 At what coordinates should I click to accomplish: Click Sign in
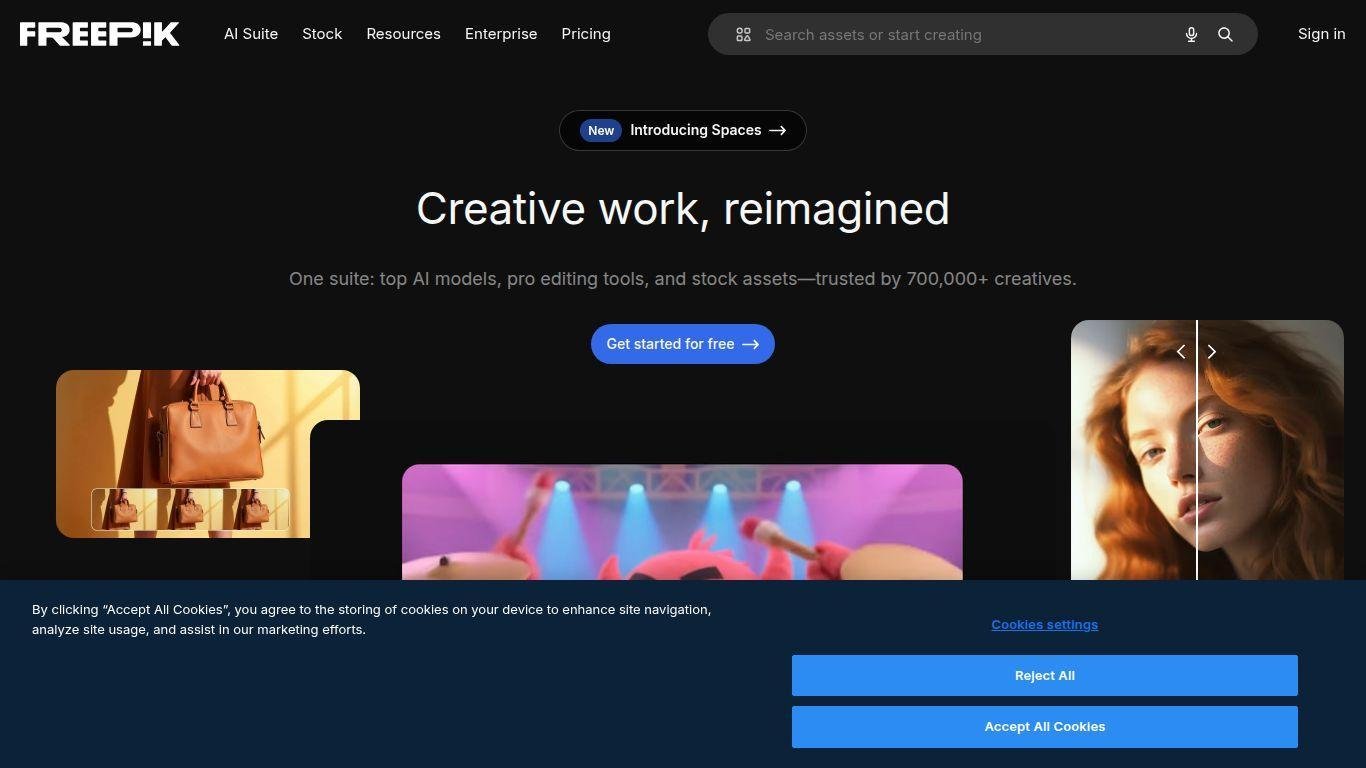(x=1321, y=34)
